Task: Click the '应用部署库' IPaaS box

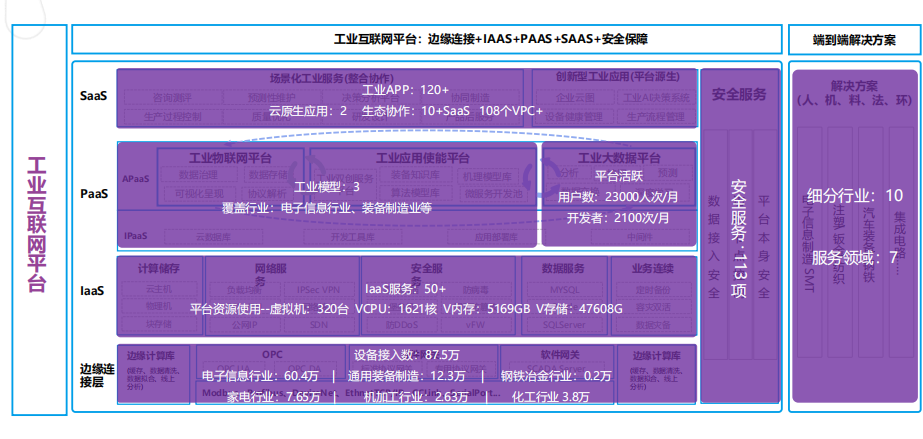Action: point(495,238)
